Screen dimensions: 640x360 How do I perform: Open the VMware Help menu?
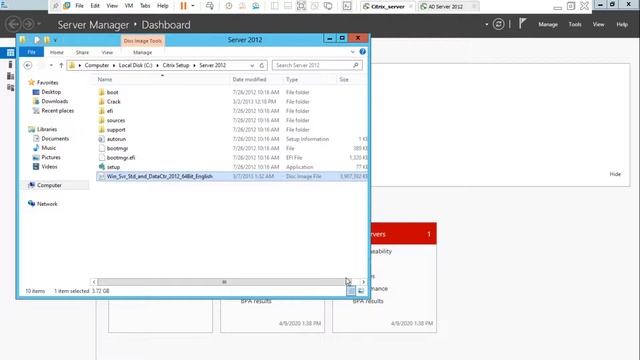point(162,6)
